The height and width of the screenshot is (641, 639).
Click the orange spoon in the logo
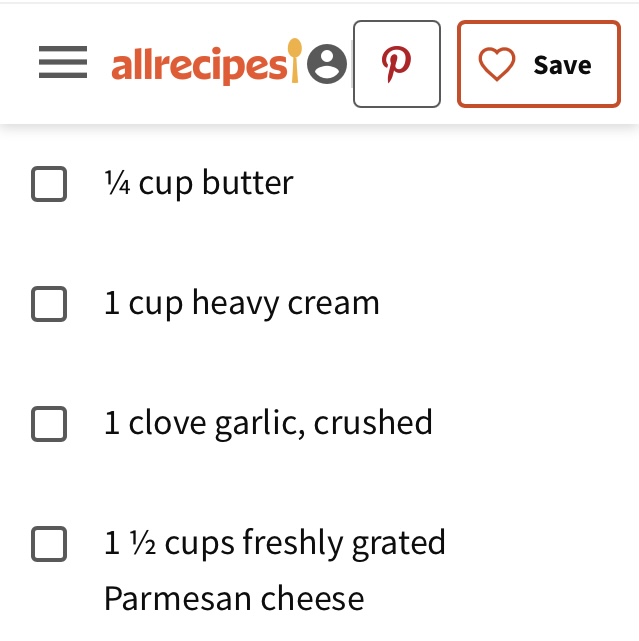click(294, 58)
